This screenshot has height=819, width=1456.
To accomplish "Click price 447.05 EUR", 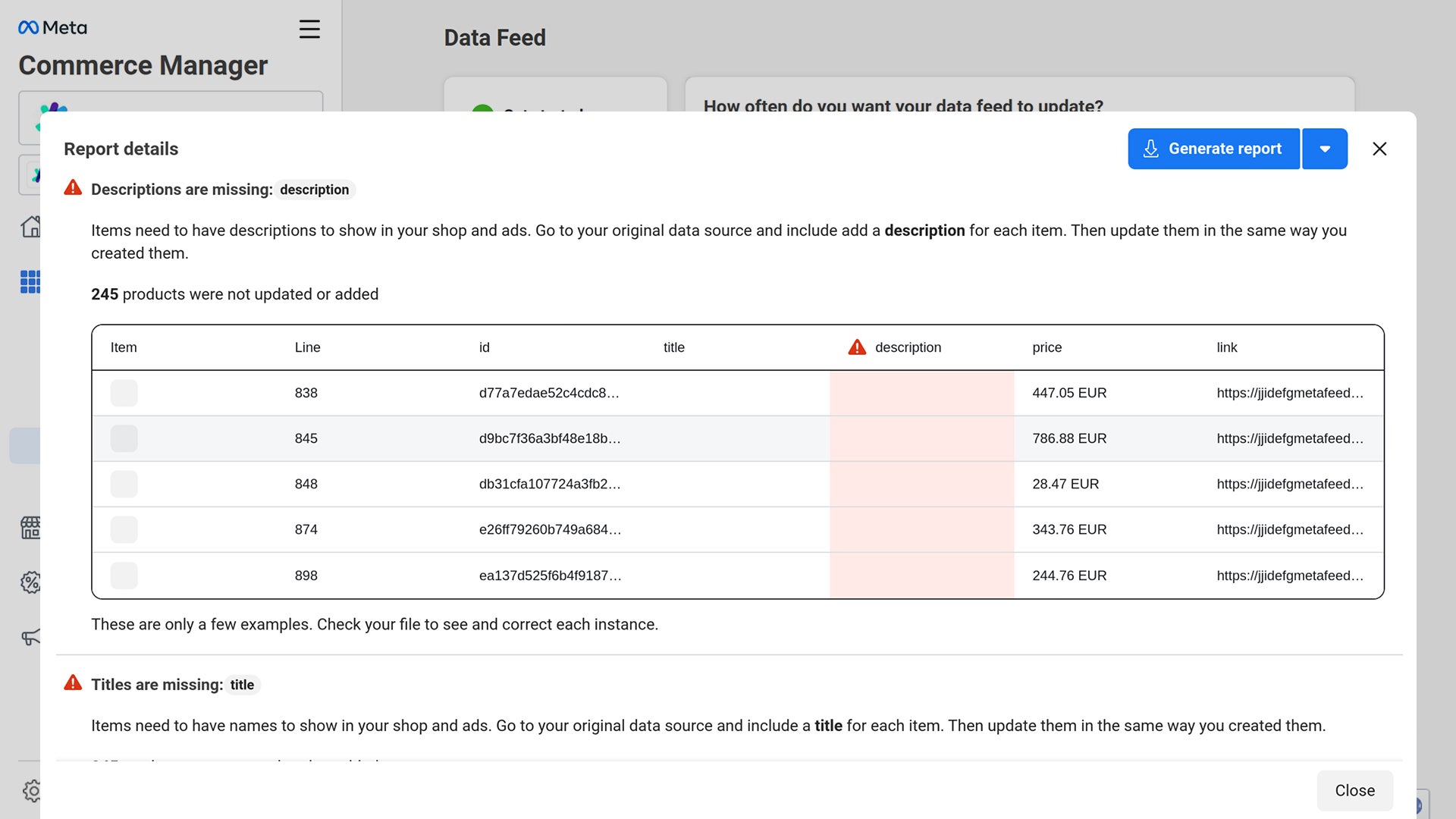I will [x=1069, y=393].
